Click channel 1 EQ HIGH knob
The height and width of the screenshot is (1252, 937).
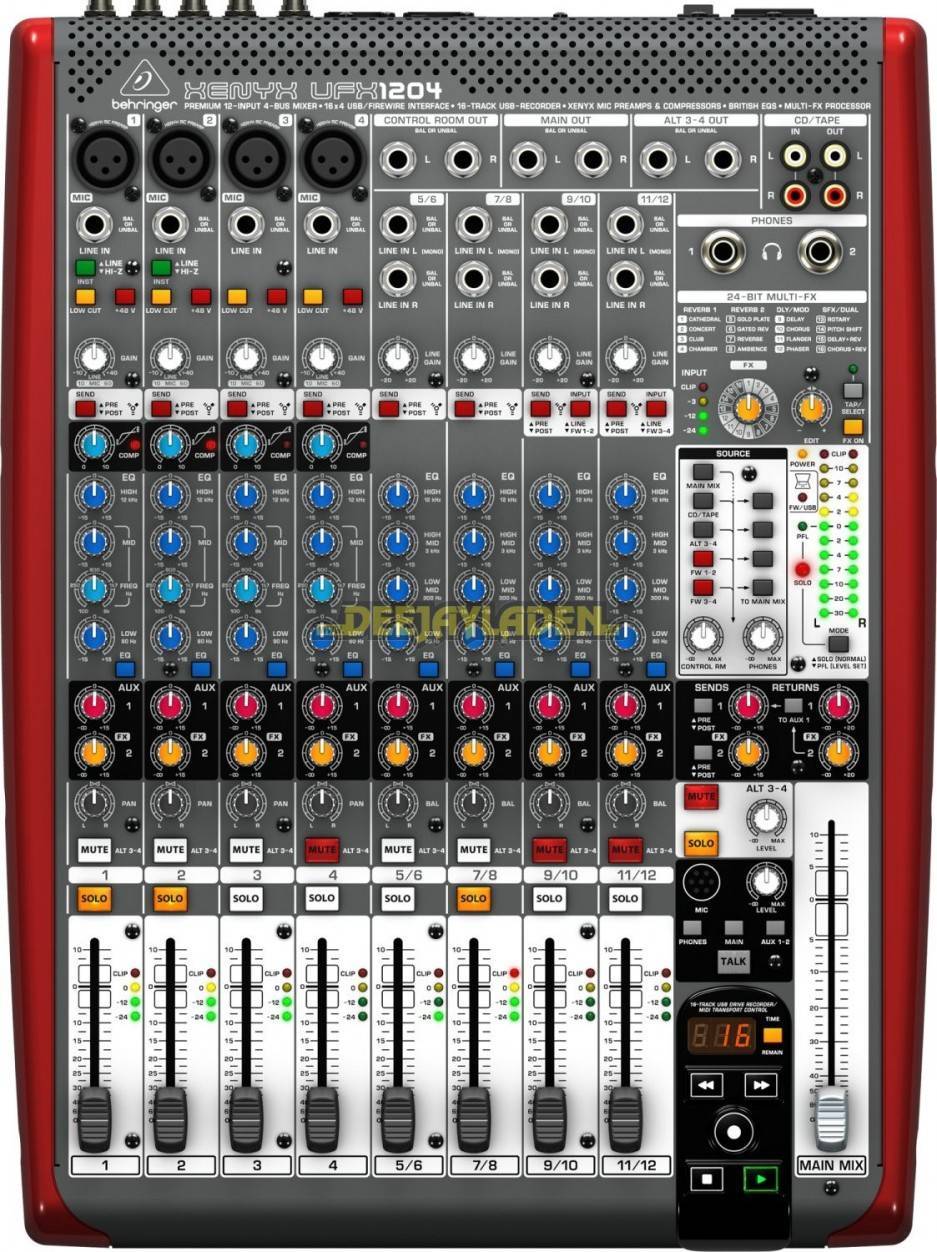pyautogui.click(x=95, y=495)
